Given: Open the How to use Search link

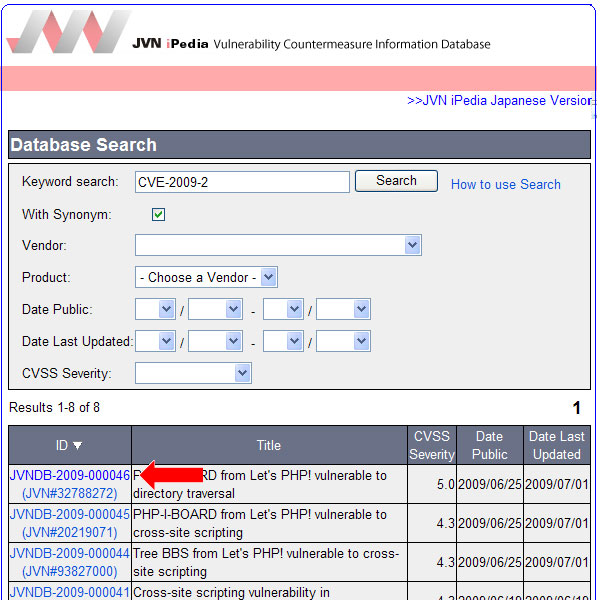Looking at the screenshot, I should click(505, 184).
